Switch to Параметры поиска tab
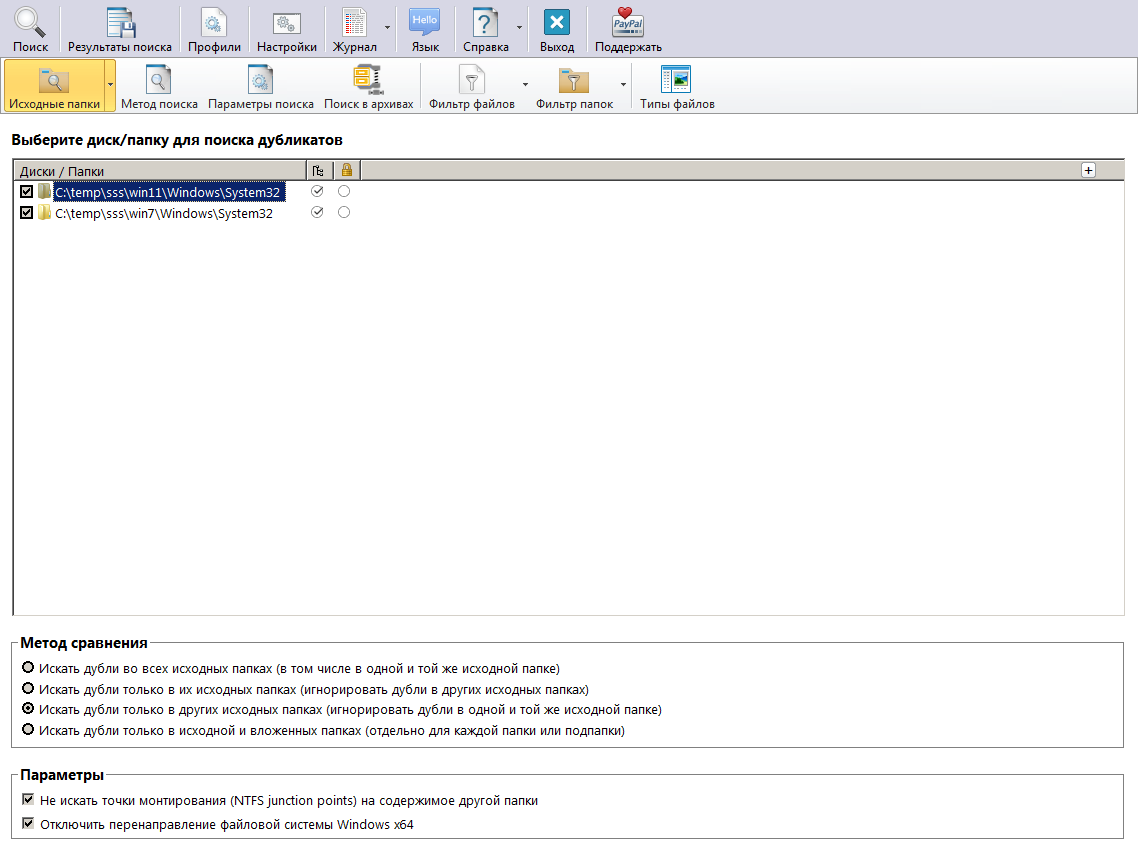Viewport: 1138px width, 855px height. click(261, 86)
